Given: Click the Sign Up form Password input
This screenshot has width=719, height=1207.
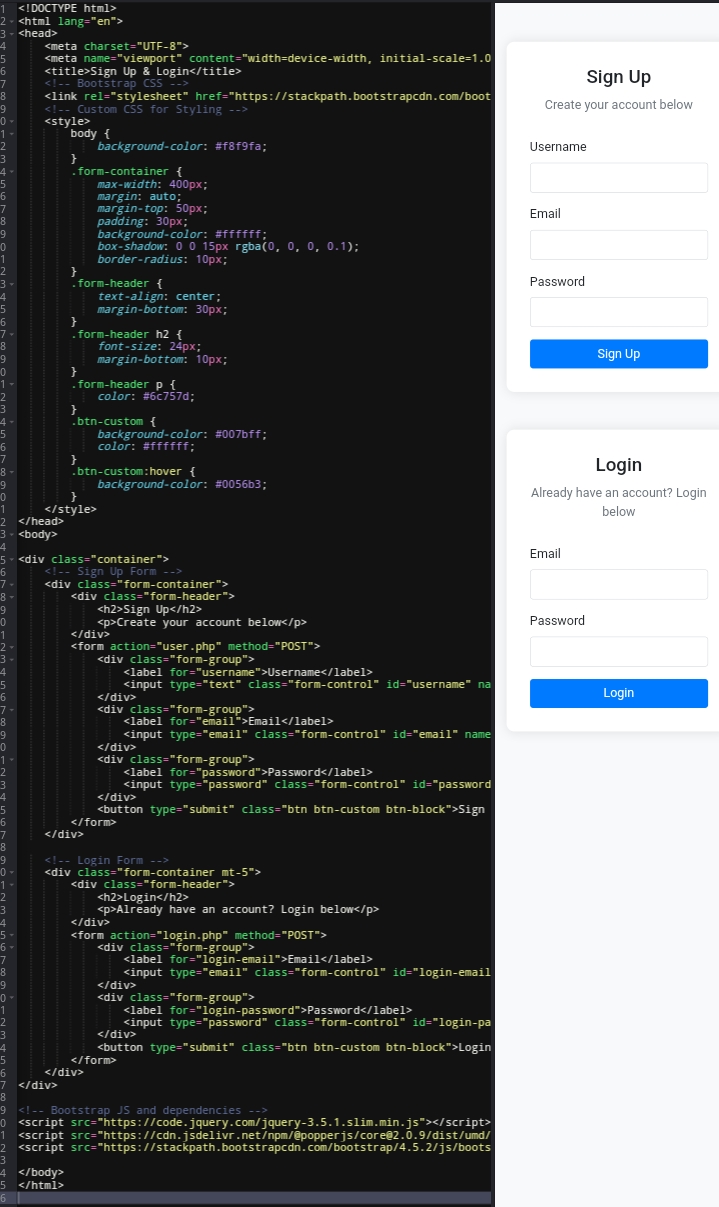Looking at the screenshot, I should [618, 312].
